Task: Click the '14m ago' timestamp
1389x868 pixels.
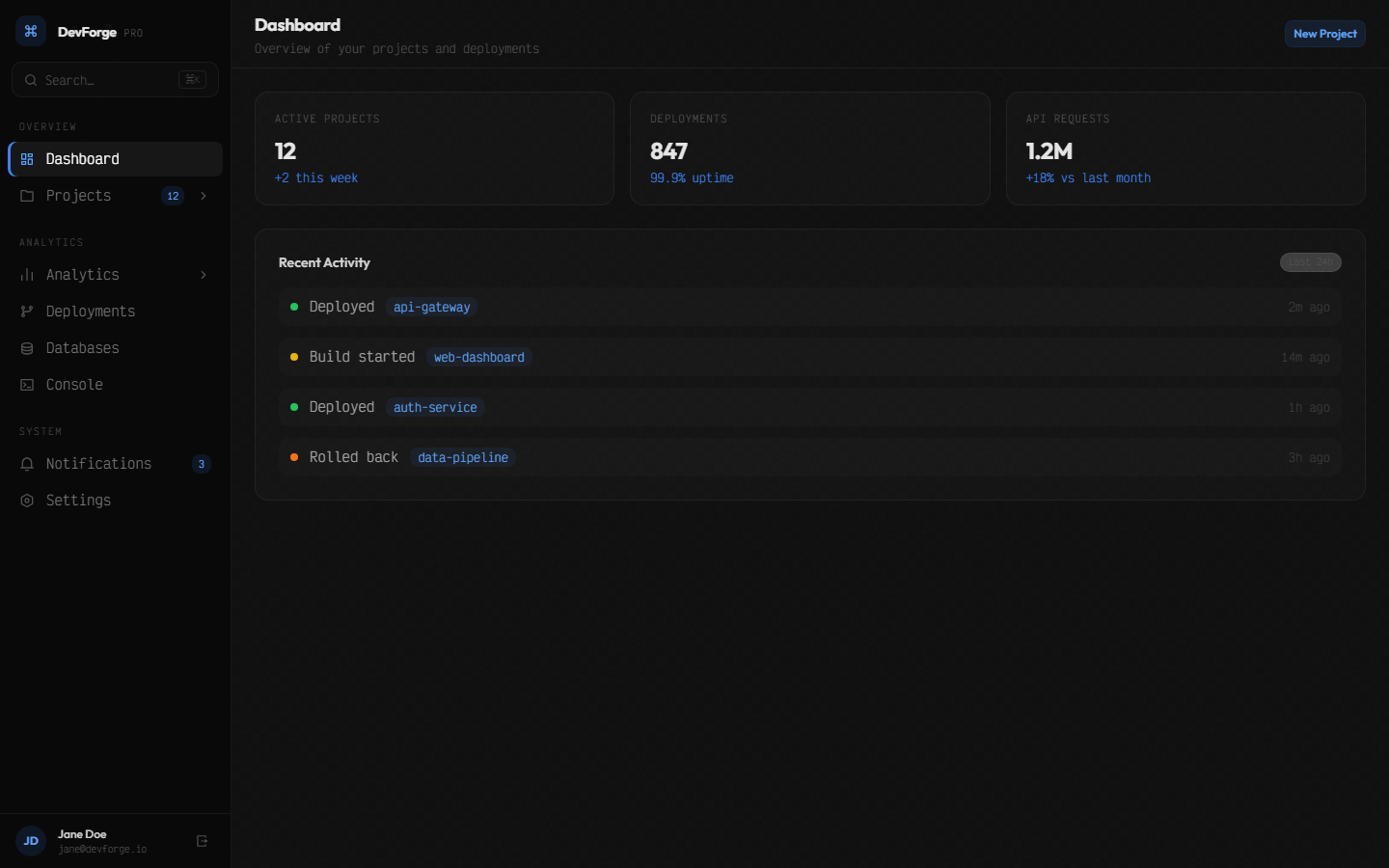Action: [1305, 358]
